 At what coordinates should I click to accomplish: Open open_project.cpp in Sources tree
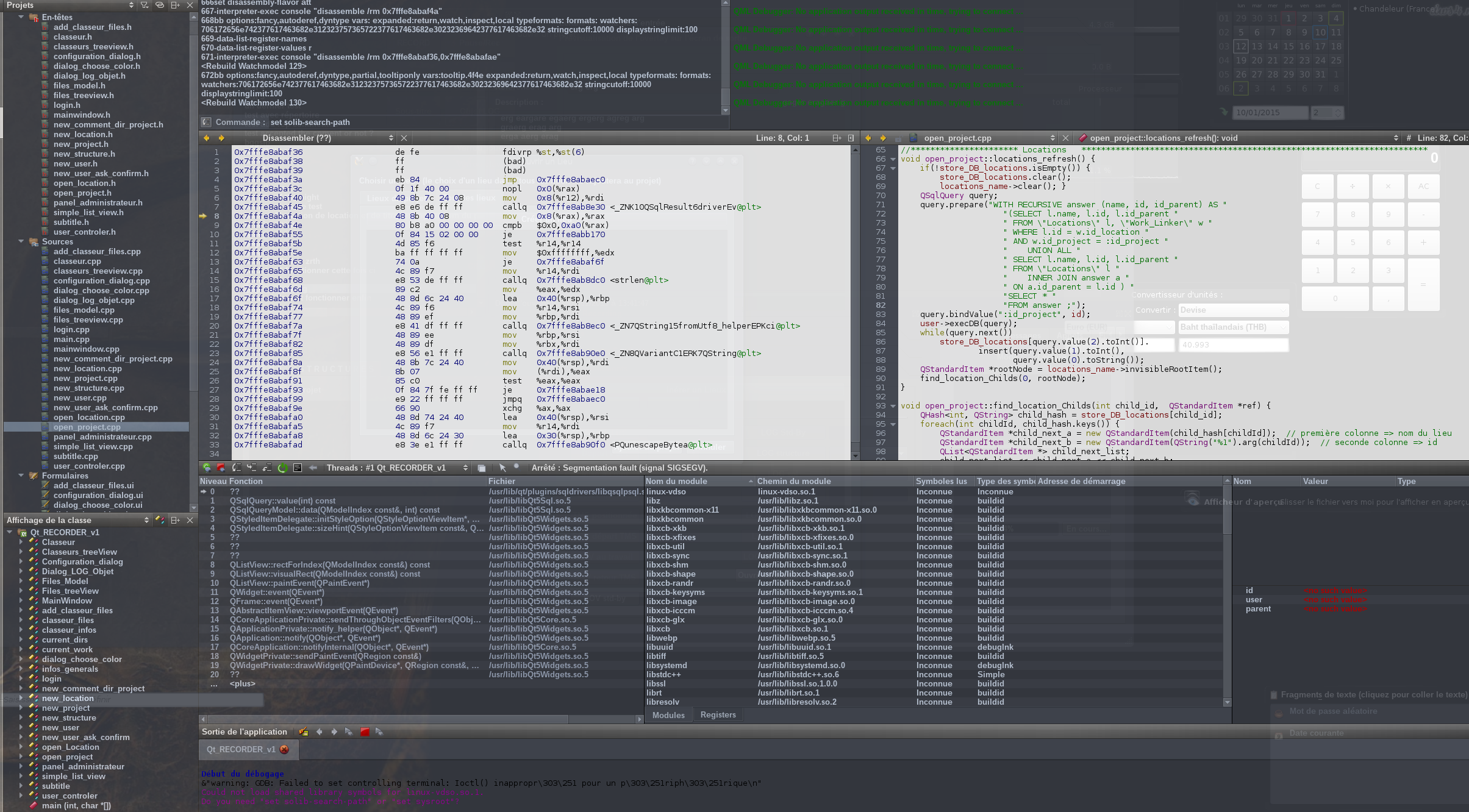(x=87, y=427)
